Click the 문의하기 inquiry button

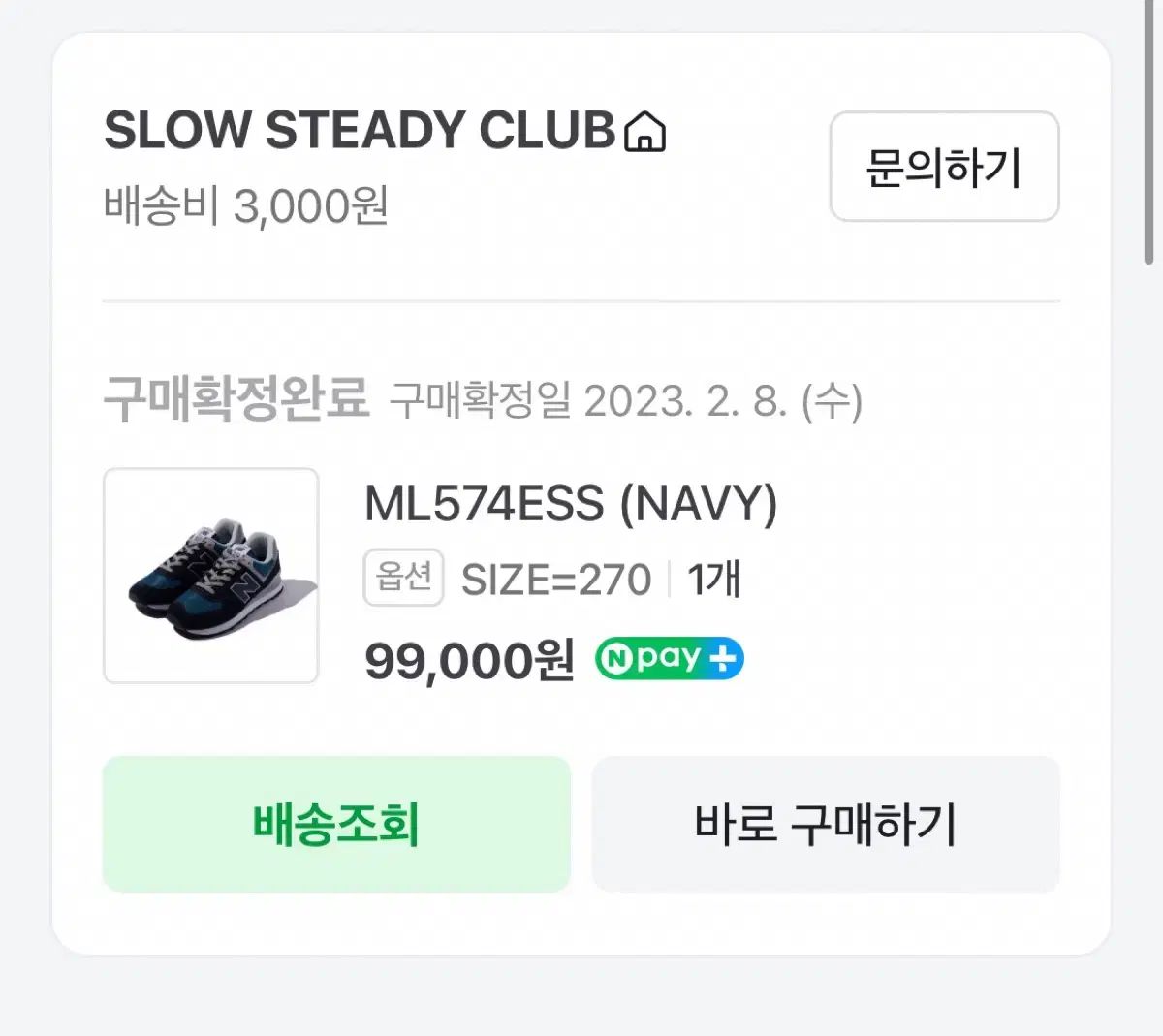943,169
